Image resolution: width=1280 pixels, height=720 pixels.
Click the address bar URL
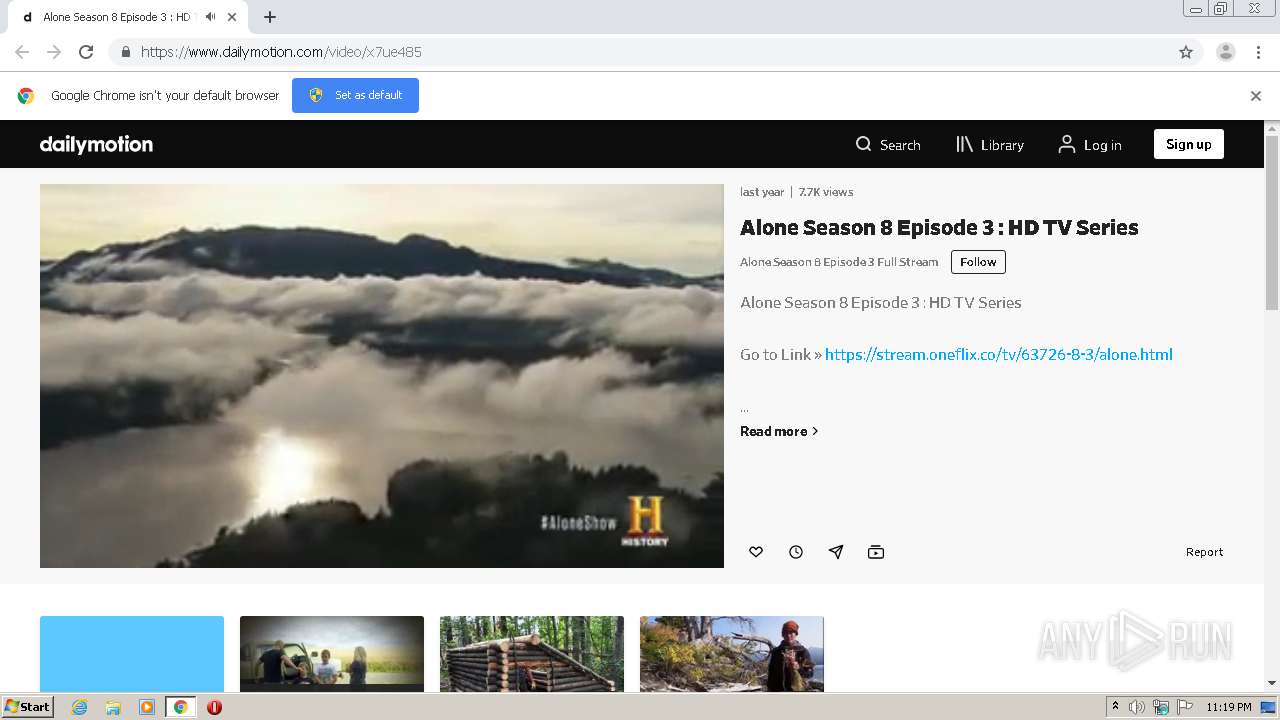[x=281, y=52]
